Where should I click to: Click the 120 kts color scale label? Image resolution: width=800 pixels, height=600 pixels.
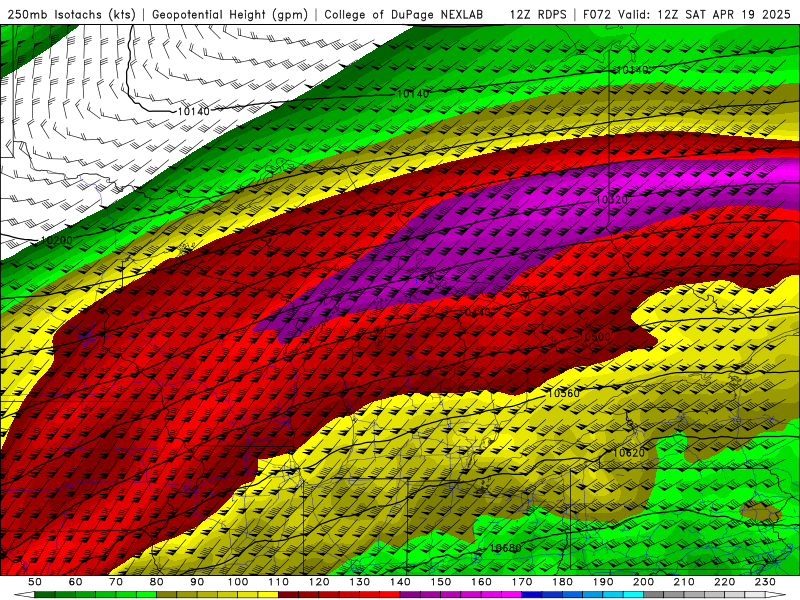click(319, 582)
